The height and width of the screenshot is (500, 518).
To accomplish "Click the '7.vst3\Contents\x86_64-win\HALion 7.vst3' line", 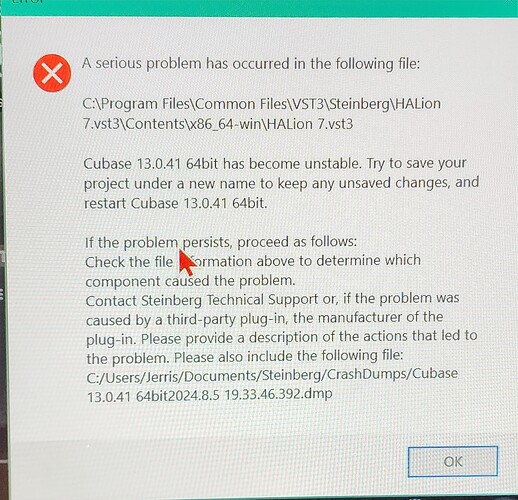I will (x=218, y=124).
